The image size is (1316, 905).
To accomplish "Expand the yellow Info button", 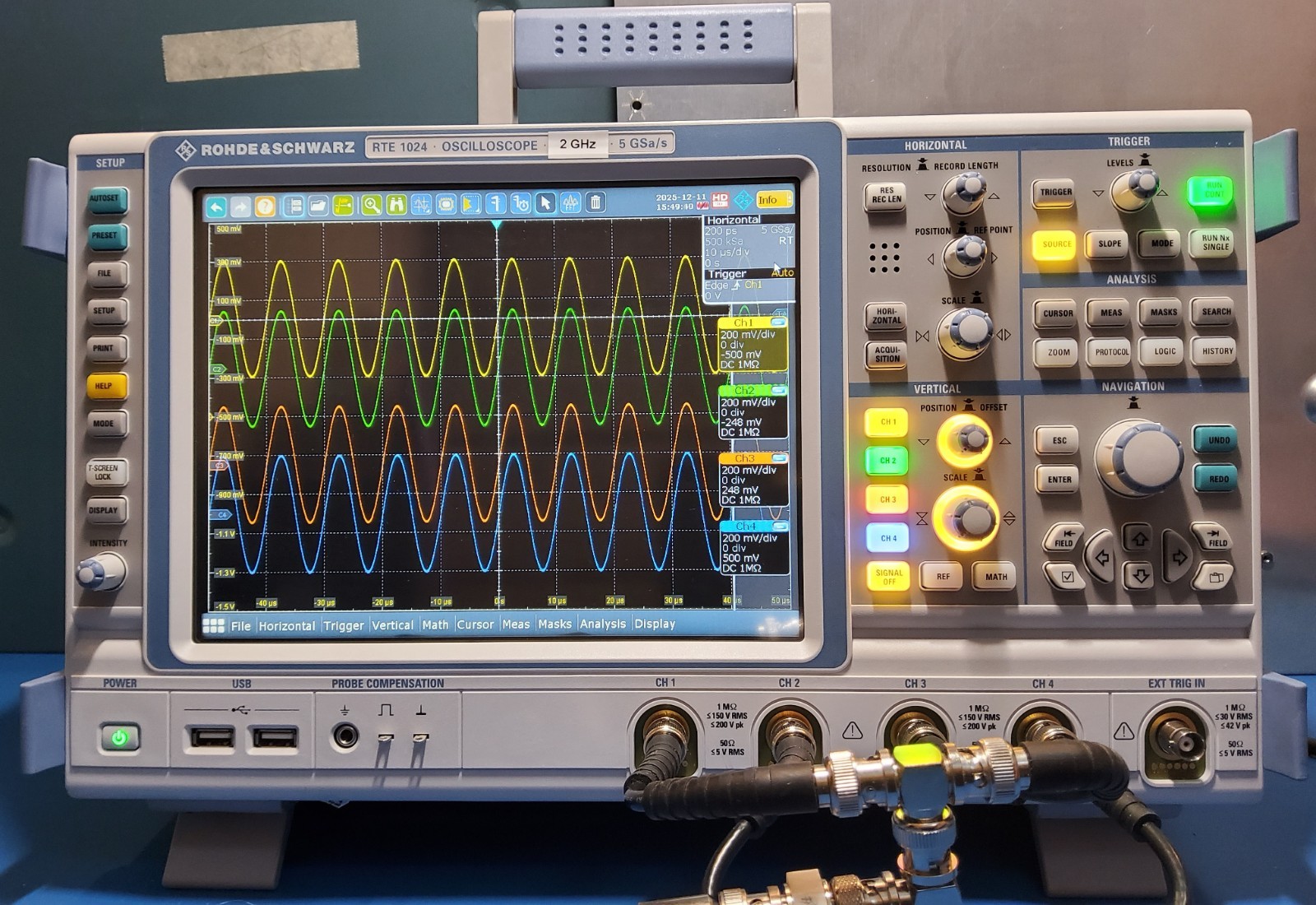I will [774, 200].
